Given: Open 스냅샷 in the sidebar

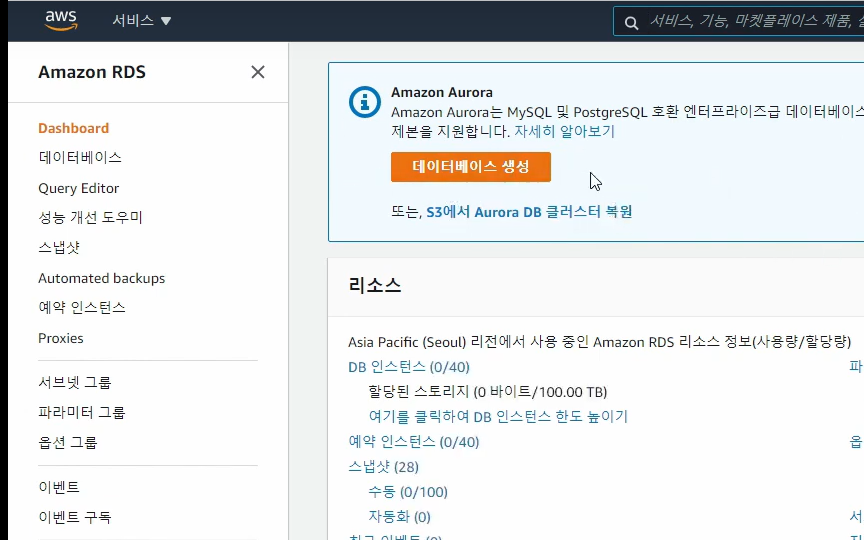Looking at the screenshot, I should point(59,247).
